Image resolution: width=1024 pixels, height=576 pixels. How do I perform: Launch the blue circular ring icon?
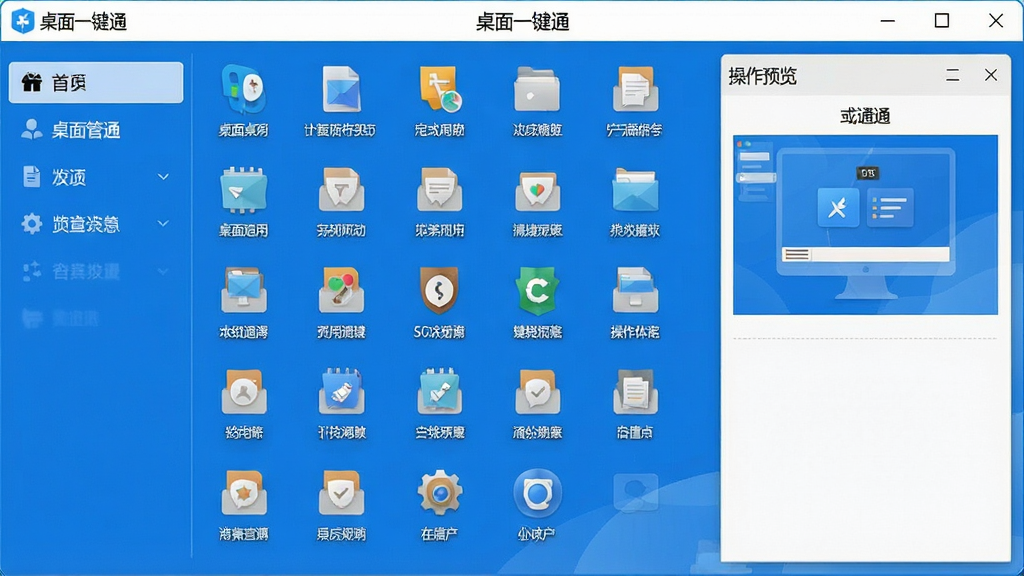(537, 493)
